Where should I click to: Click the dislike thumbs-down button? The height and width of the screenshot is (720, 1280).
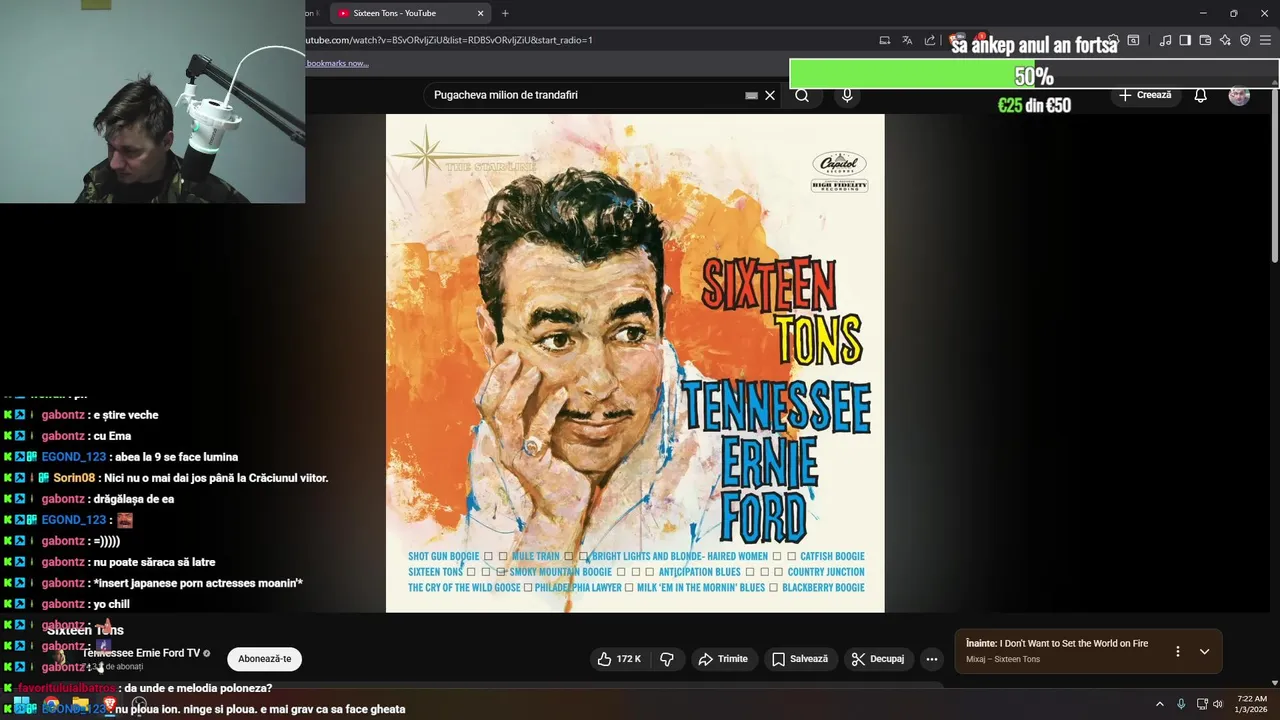point(667,659)
